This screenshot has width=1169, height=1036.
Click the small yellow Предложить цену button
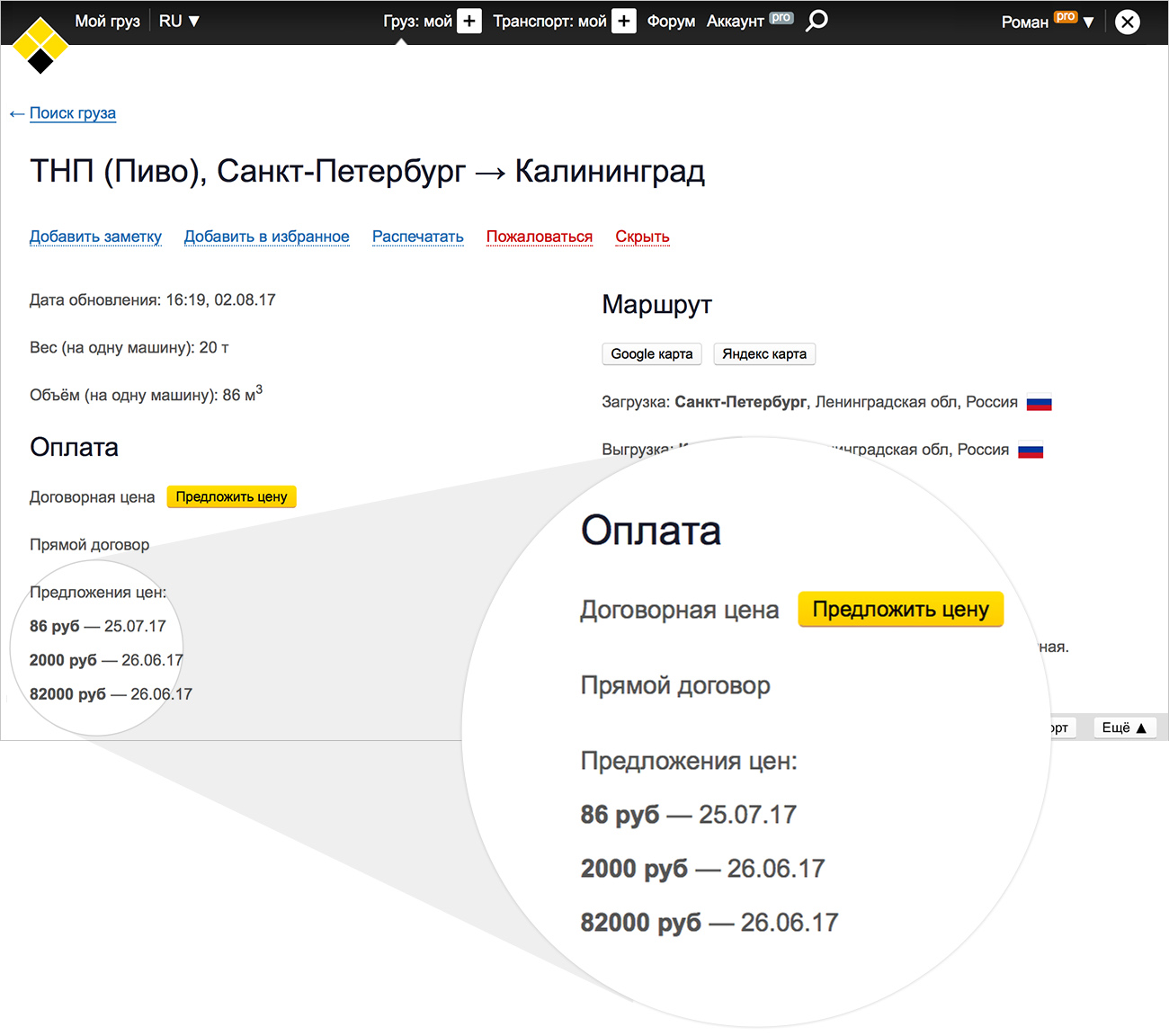point(231,496)
